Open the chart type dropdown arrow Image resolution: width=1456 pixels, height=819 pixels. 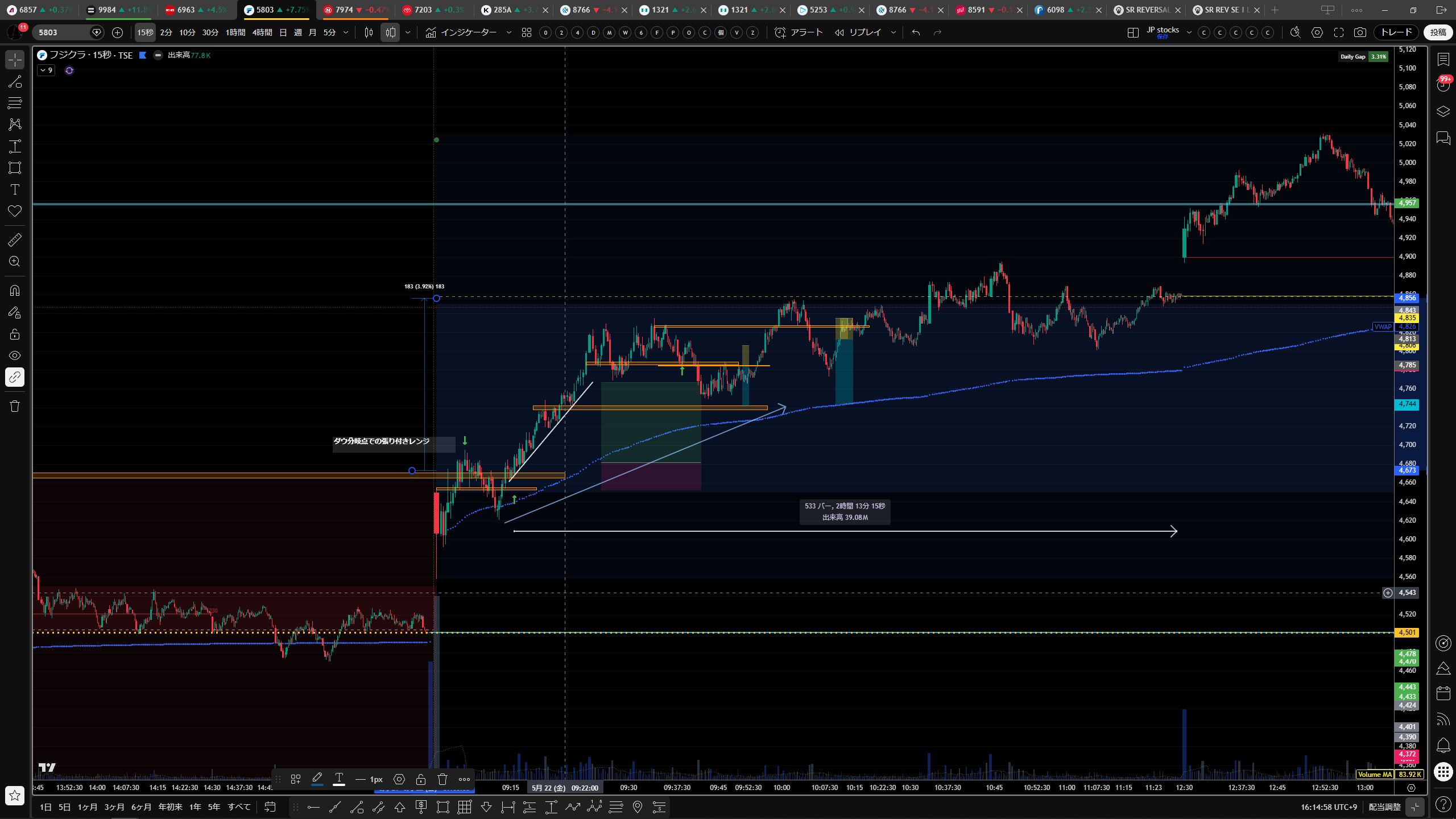click(x=408, y=32)
